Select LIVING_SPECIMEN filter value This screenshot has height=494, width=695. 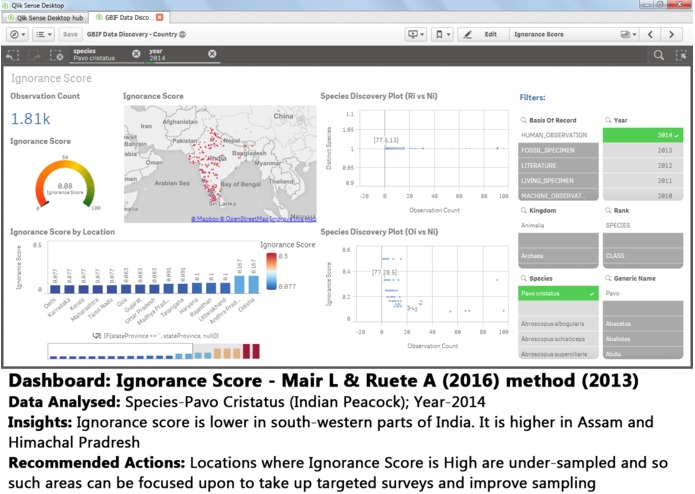coord(558,180)
